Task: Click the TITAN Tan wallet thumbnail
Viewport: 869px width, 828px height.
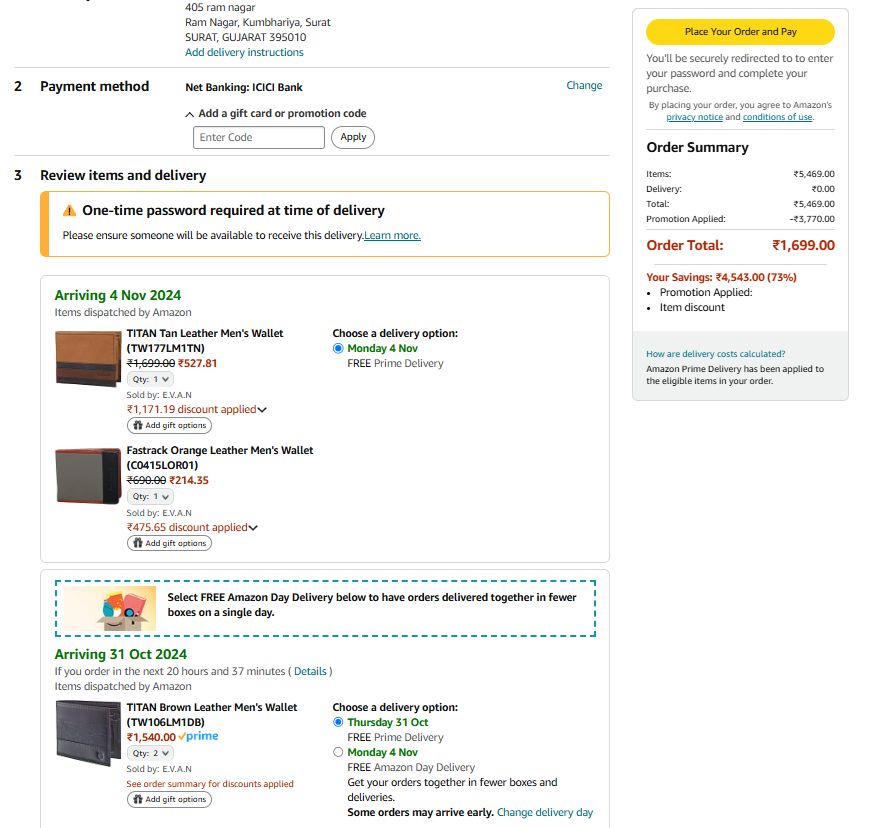Action: click(x=88, y=359)
